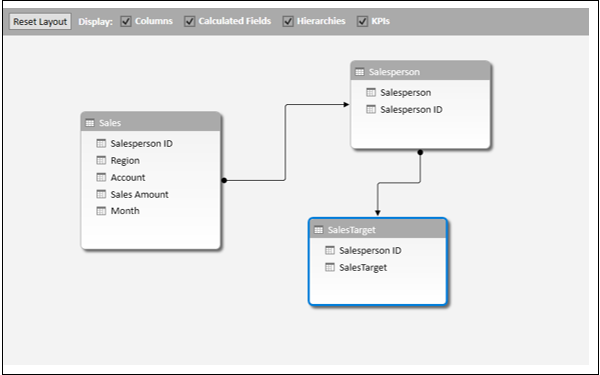Click the Sales table header icon
Screen dimensions: 600x375
click(90, 123)
